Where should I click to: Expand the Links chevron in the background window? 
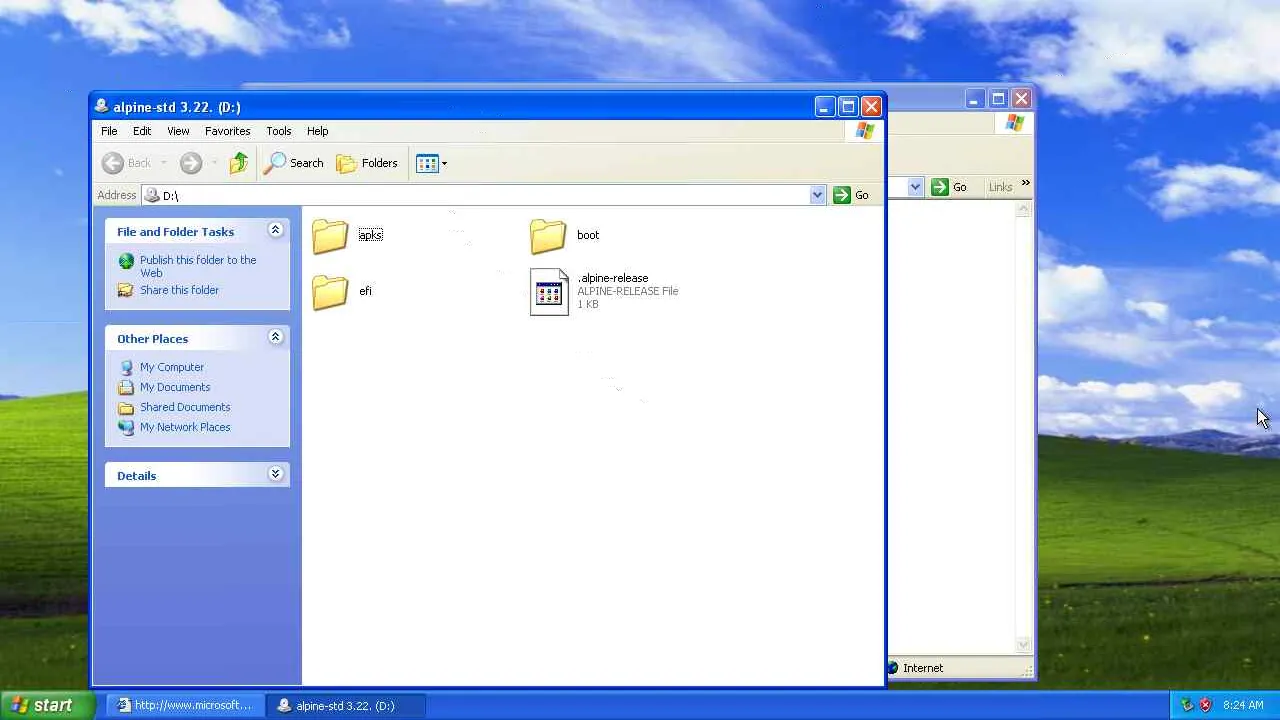(1025, 184)
